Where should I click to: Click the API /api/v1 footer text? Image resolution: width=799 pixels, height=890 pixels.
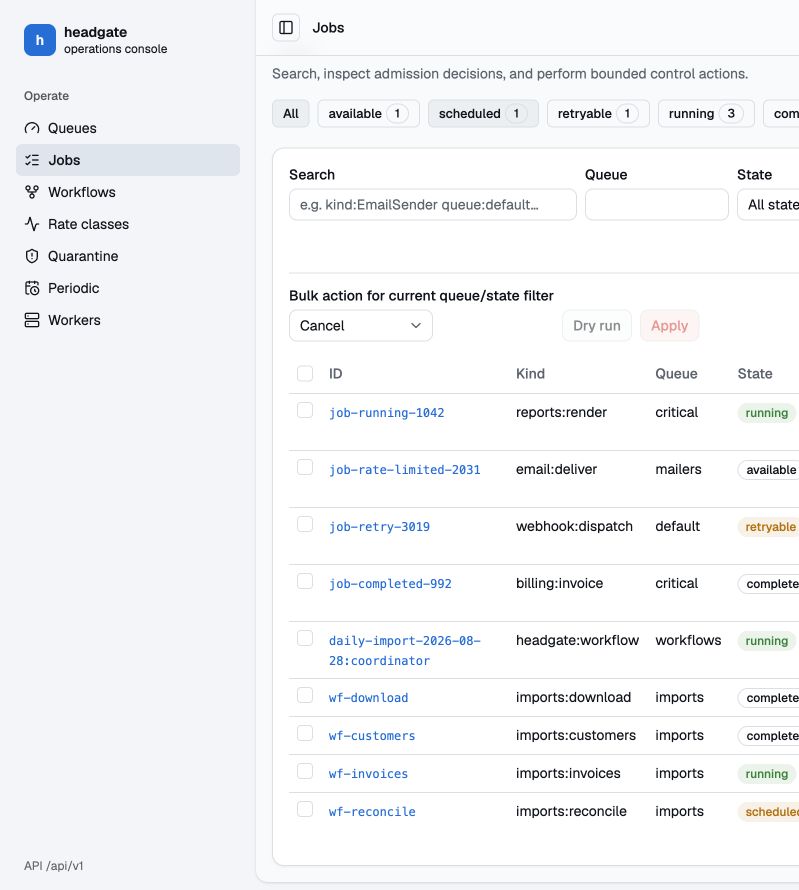(x=54, y=866)
